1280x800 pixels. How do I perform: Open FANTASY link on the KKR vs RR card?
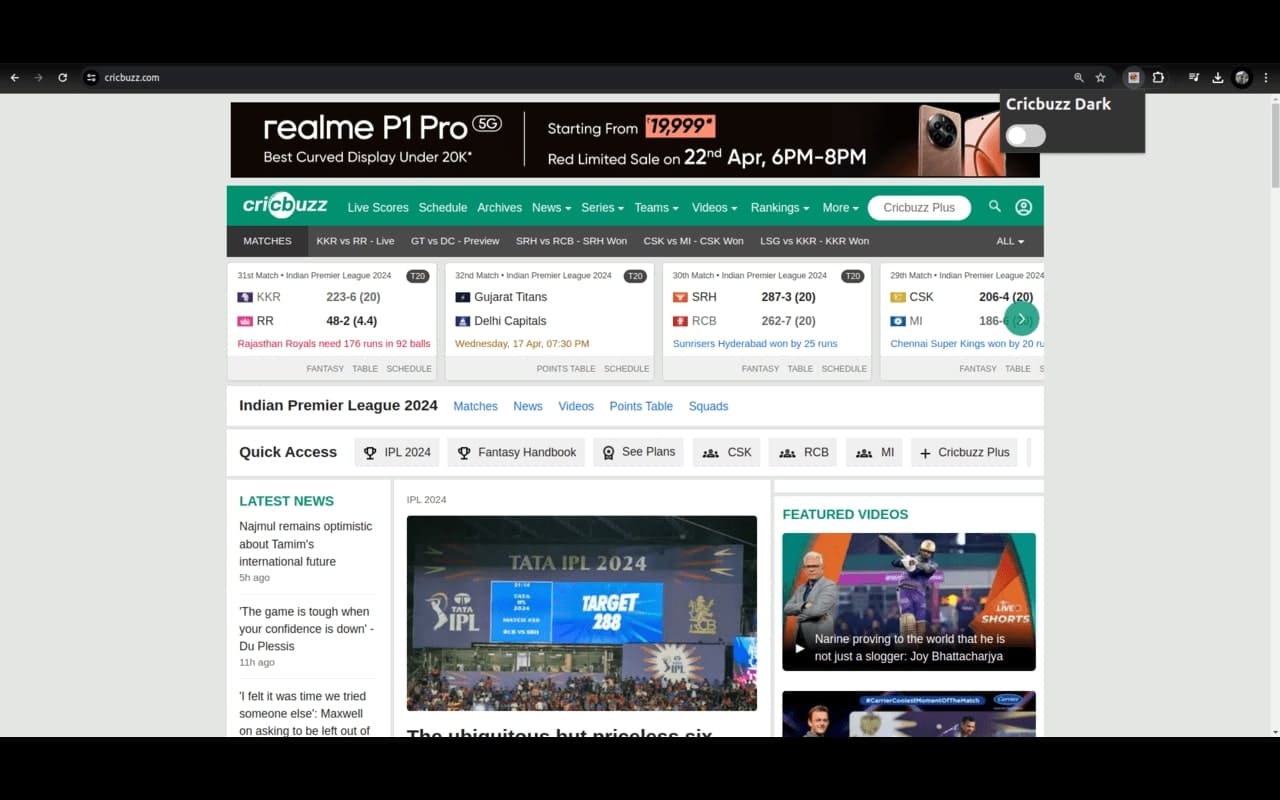[x=325, y=369]
